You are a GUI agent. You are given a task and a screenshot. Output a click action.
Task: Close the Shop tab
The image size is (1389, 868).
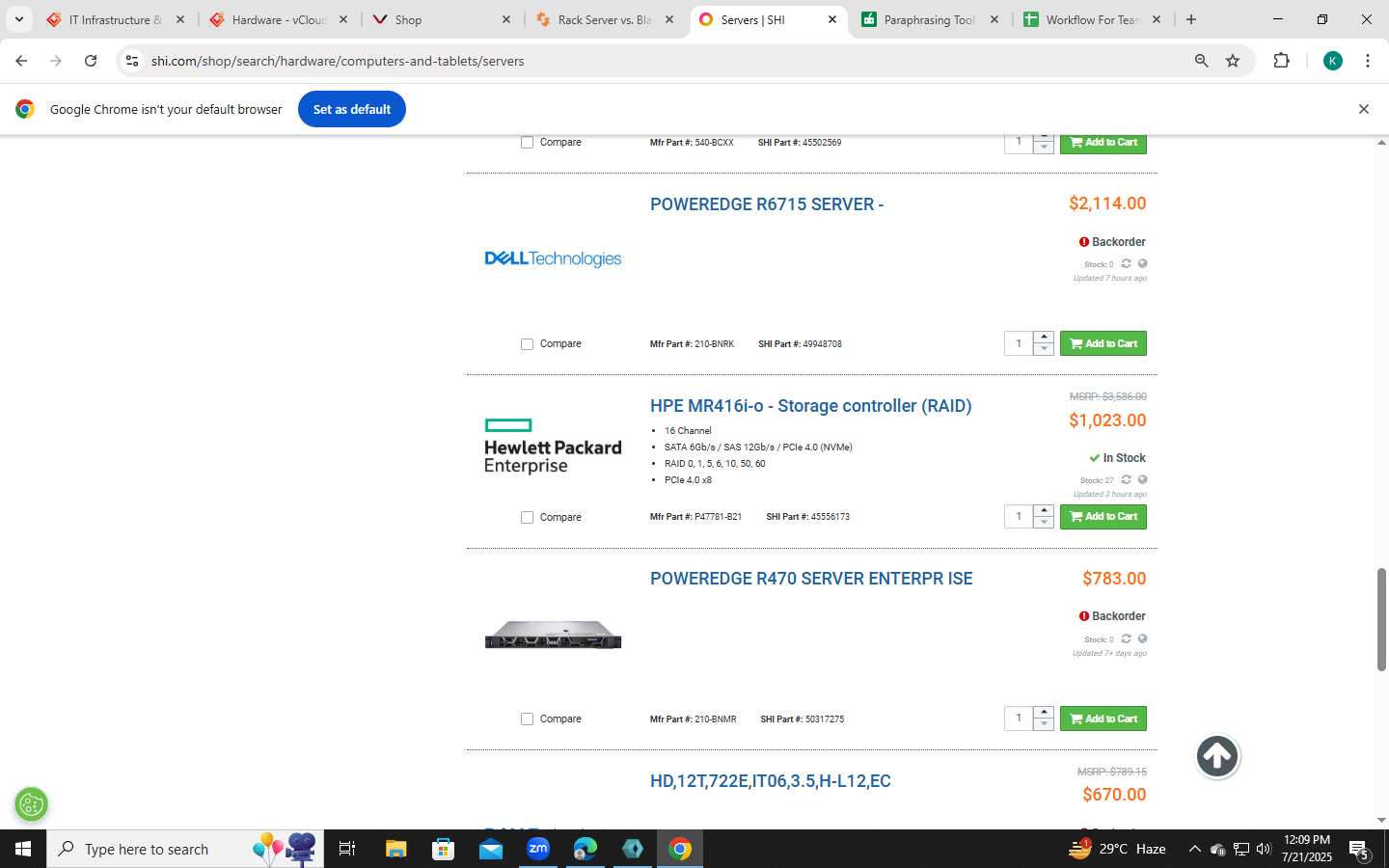tap(506, 19)
